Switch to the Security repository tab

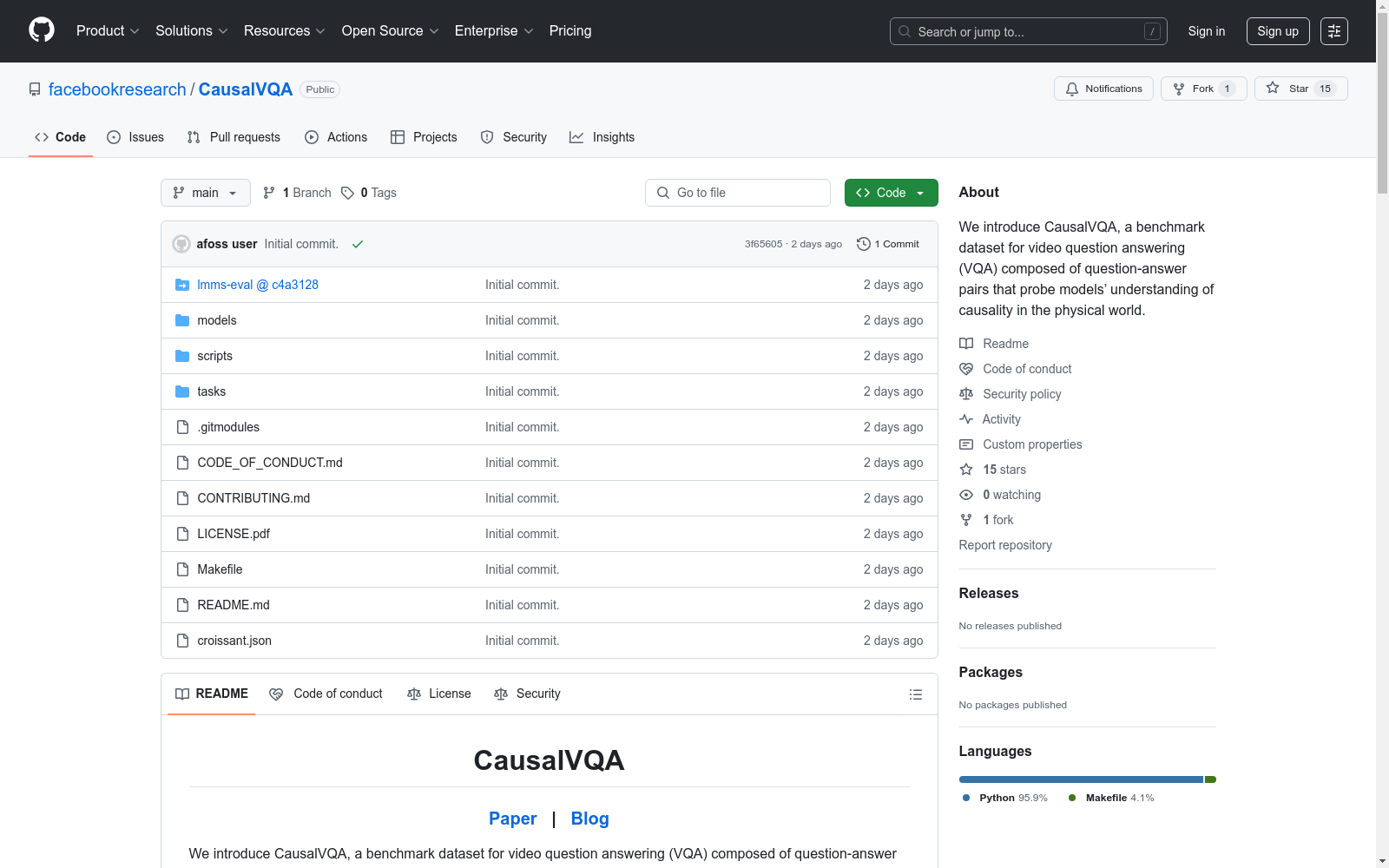point(514,137)
